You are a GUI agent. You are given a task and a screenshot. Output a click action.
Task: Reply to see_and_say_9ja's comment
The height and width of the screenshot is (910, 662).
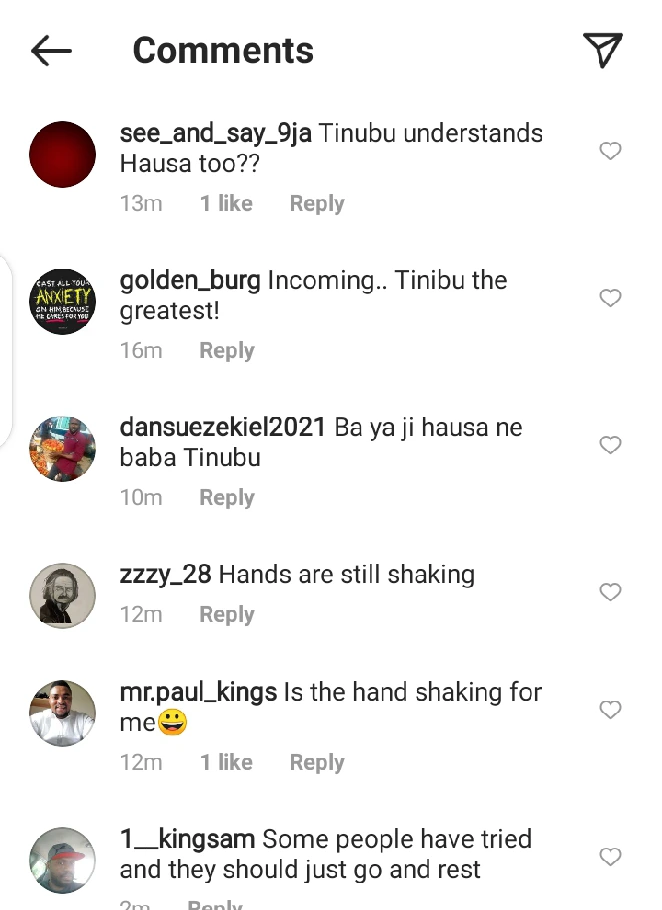(x=317, y=204)
